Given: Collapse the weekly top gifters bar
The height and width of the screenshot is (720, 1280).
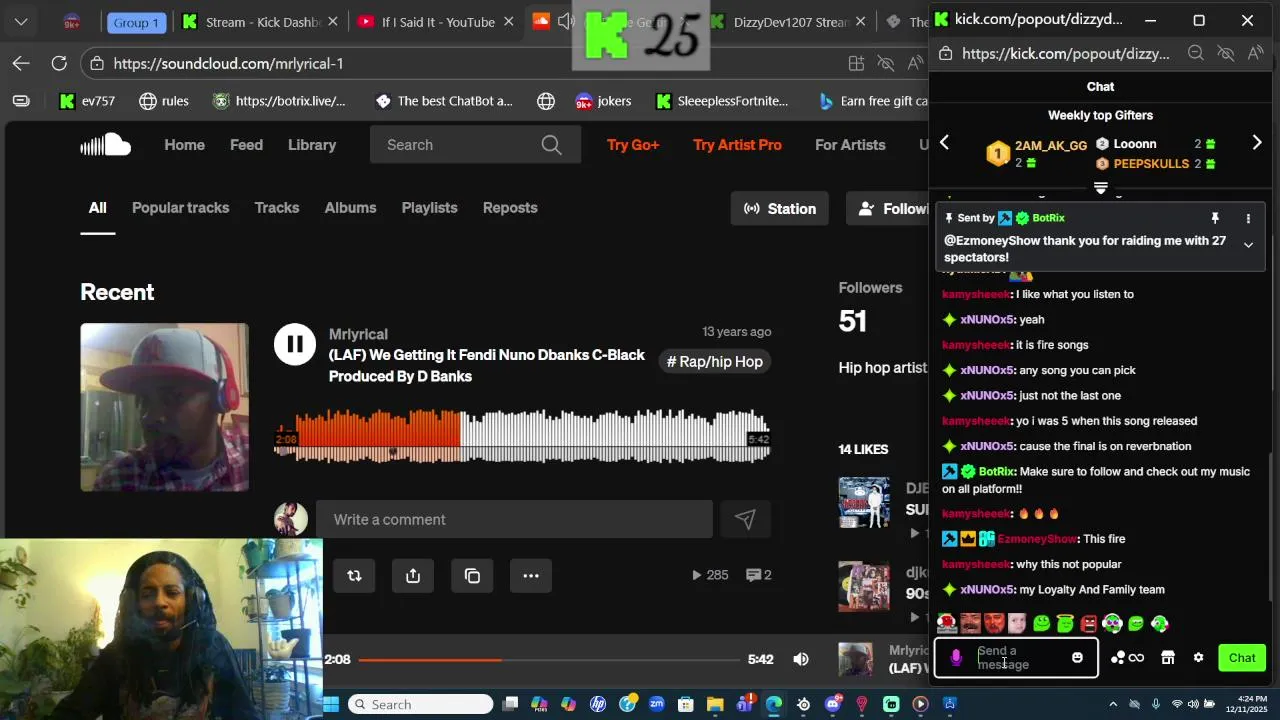Looking at the screenshot, I should tap(1101, 188).
